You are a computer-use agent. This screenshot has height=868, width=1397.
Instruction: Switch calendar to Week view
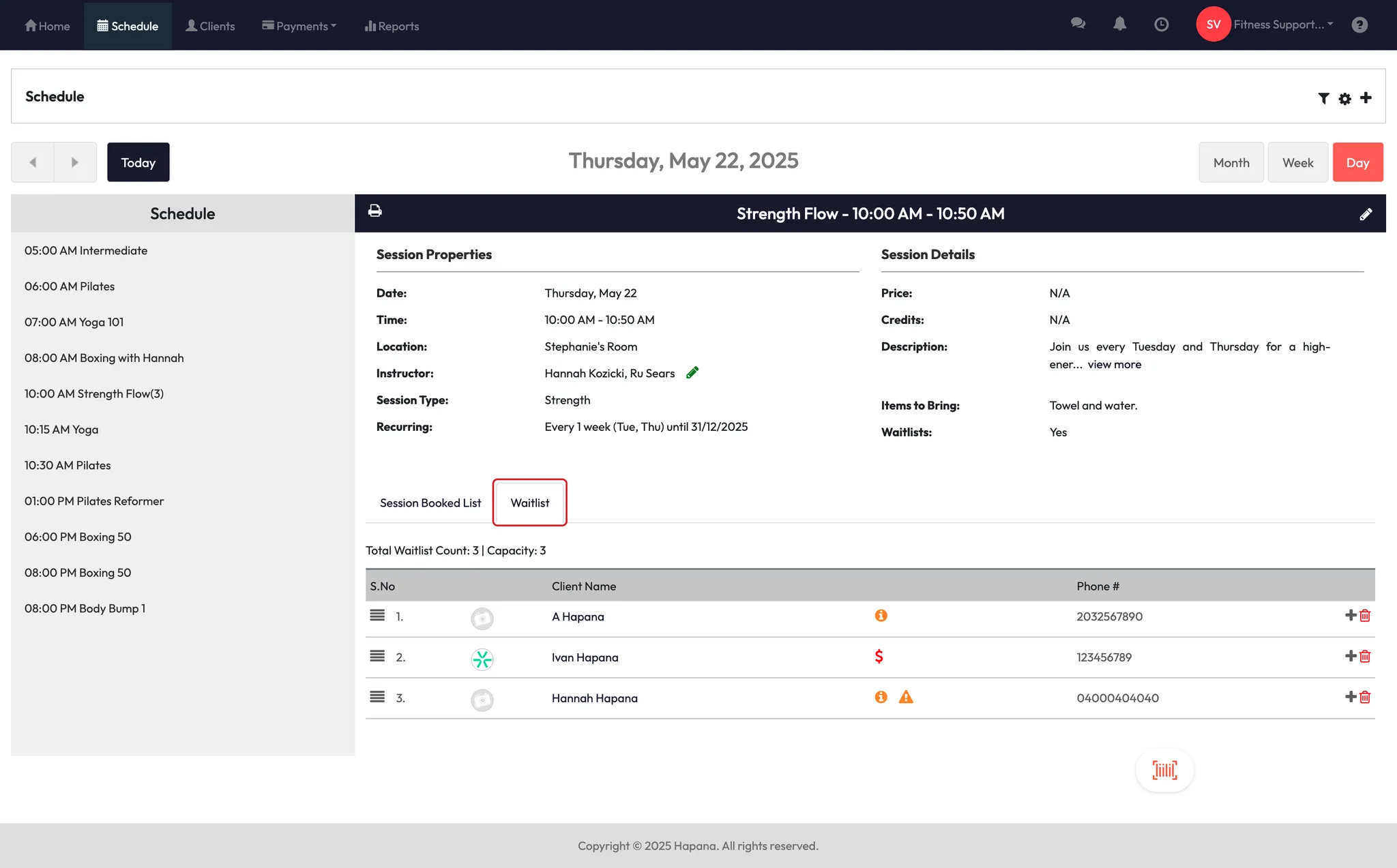pyautogui.click(x=1297, y=162)
